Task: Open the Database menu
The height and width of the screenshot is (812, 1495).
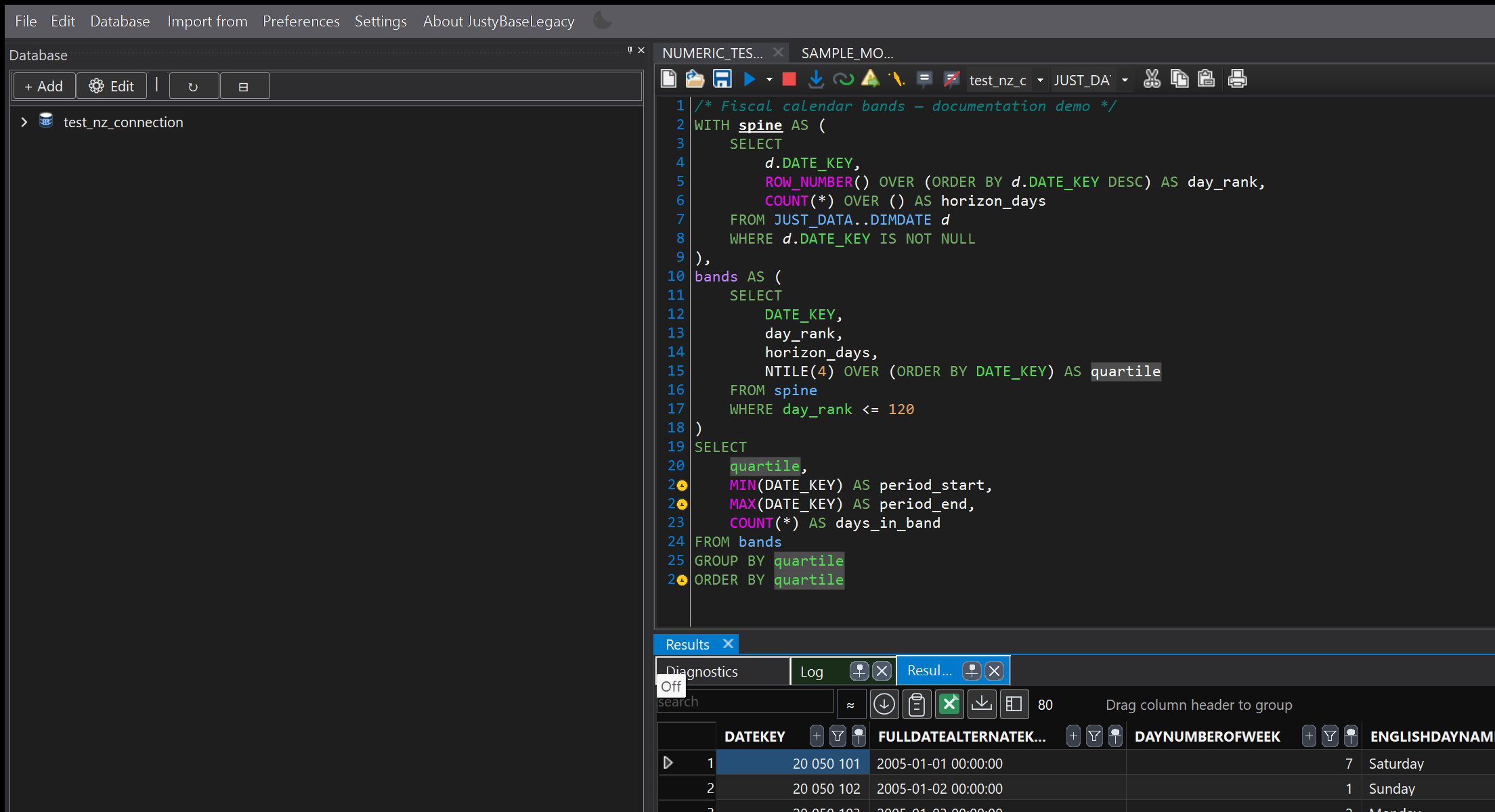Action: (120, 21)
